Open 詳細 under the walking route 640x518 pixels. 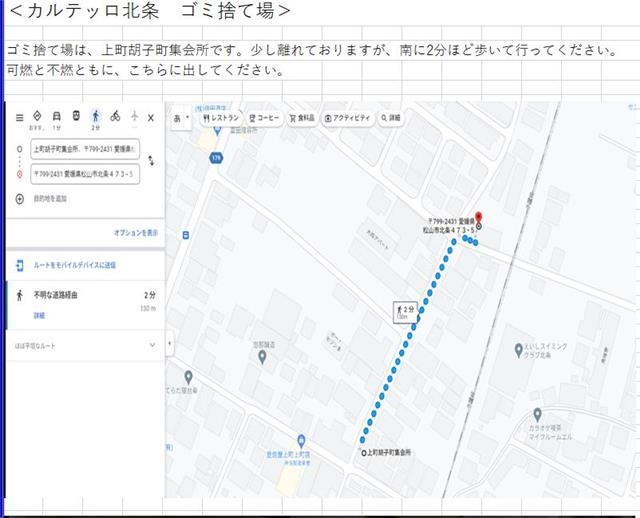(x=39, y=315)
